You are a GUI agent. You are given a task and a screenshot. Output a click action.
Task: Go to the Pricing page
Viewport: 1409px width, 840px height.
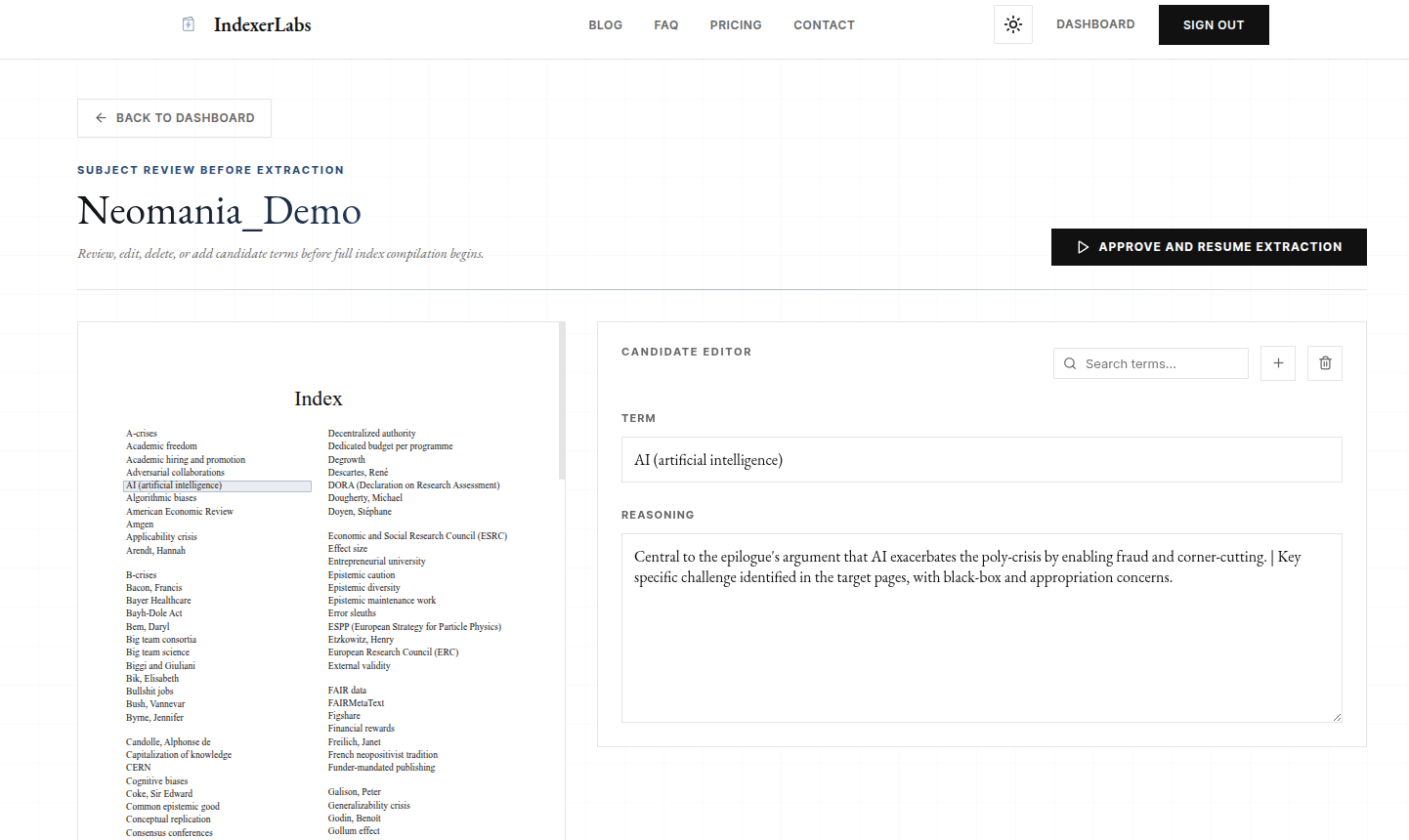(736, 25)
